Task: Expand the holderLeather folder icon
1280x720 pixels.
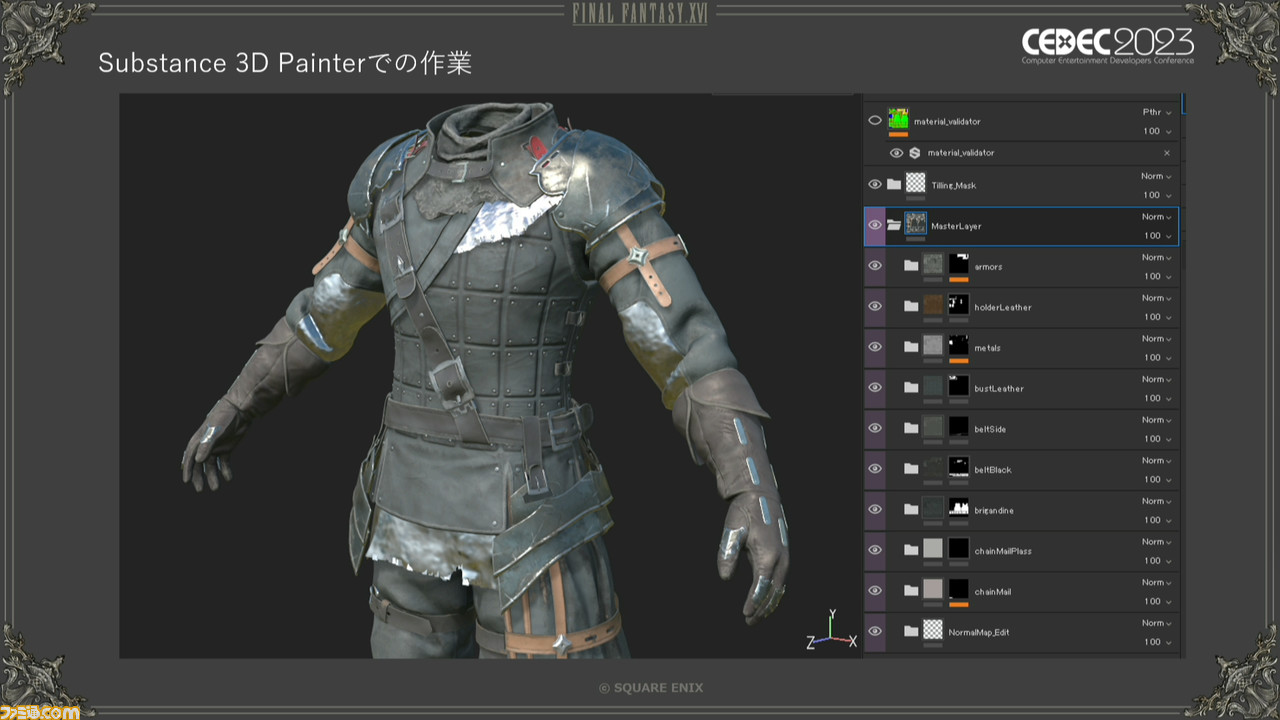Action: pyautogui.click(x=911, y=306)
